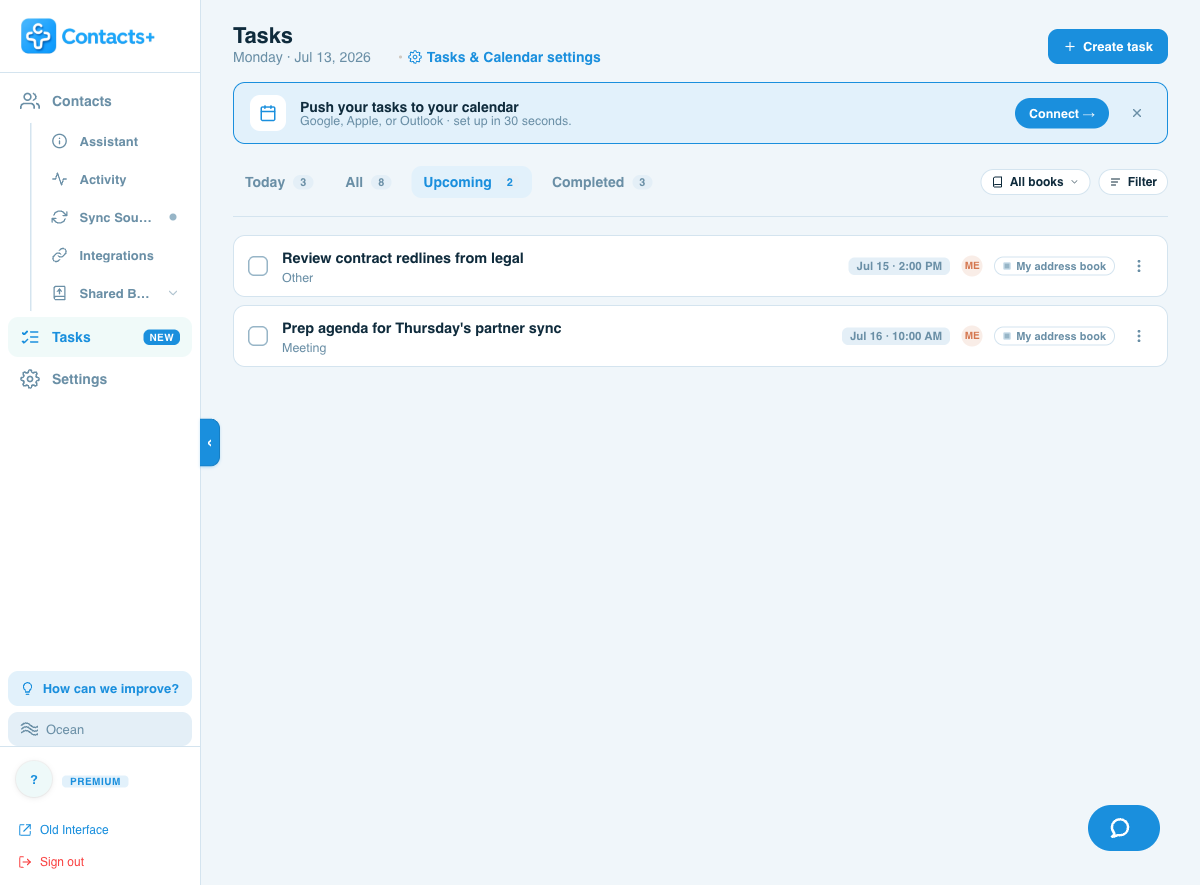Open the Activity pulse icon

(x=60, y=179)
